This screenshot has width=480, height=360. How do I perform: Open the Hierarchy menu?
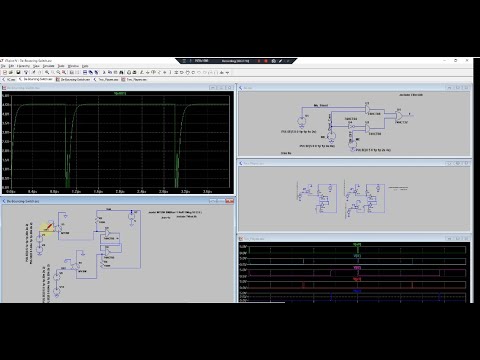coord(23,66)
